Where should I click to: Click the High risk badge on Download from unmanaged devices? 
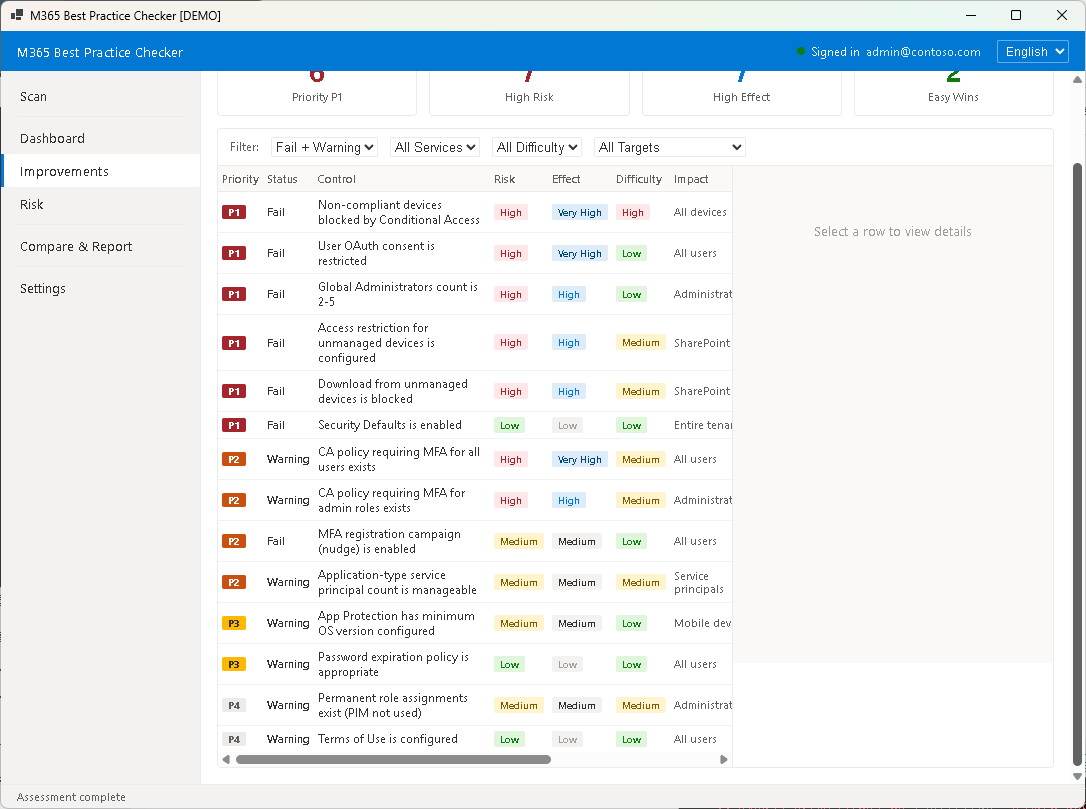click(510, 391)
